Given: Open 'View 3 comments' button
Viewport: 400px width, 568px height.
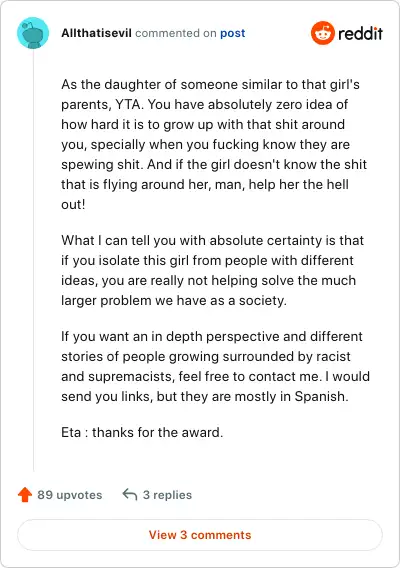Looking at the screenshot, I should pyautogui.click(x=200, y=535).
